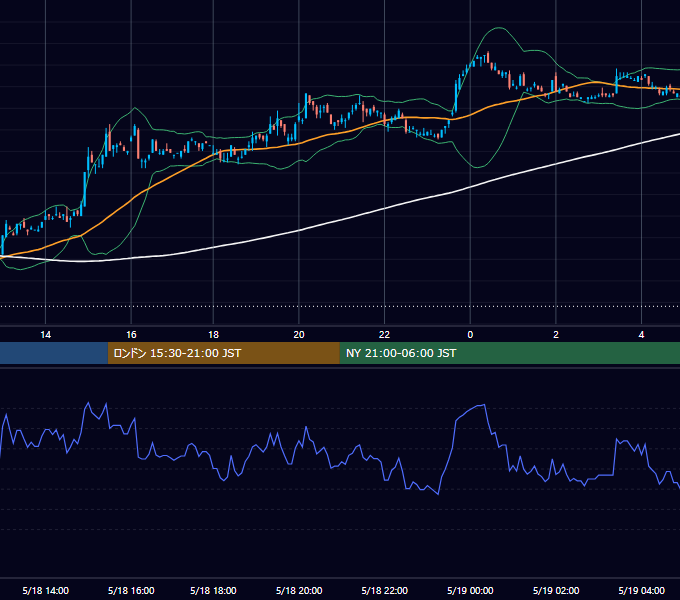Click the hour label 2 on chart axis

556,335
